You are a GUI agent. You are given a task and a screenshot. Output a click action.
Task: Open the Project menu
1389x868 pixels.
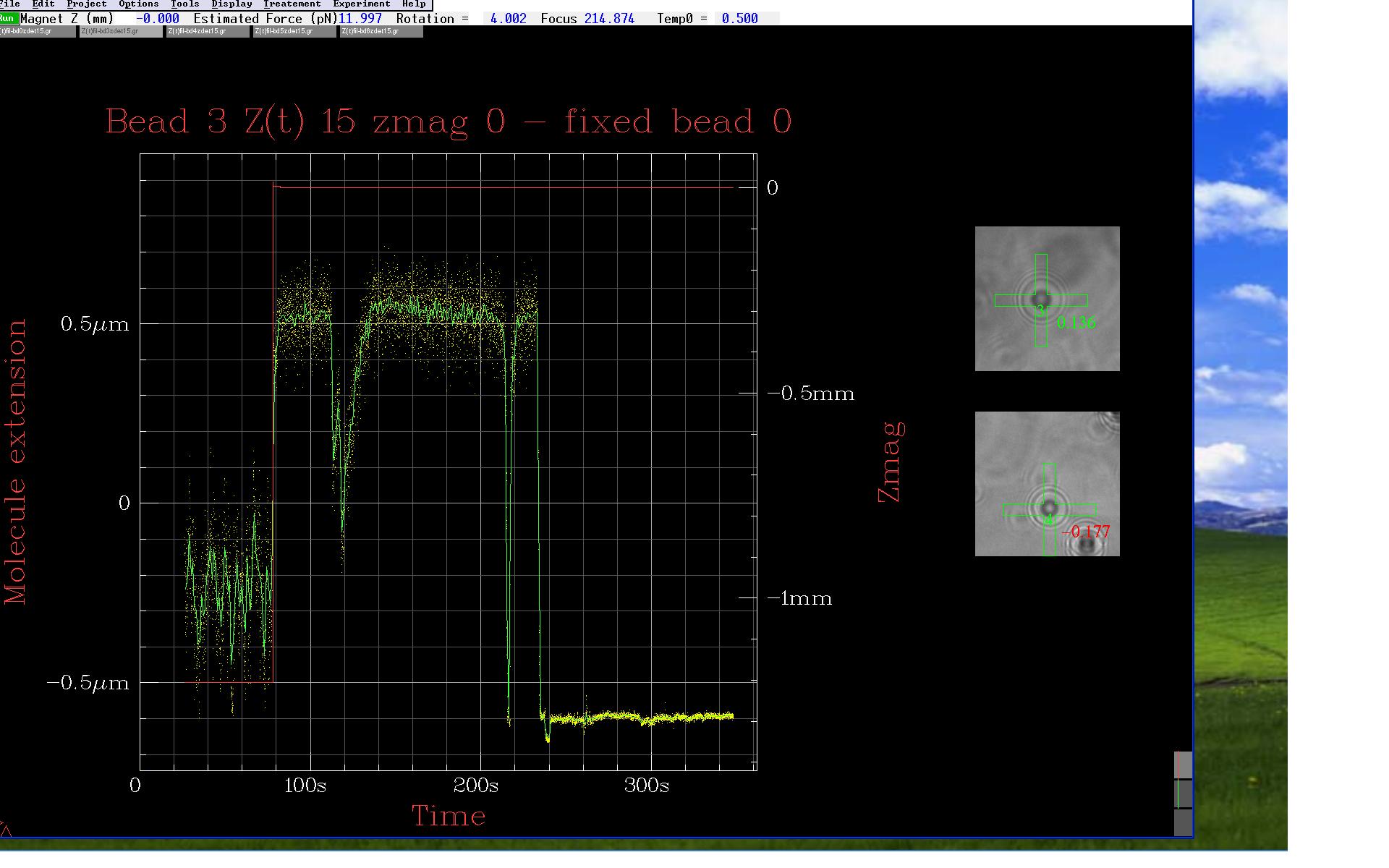(x=87, y=4)
